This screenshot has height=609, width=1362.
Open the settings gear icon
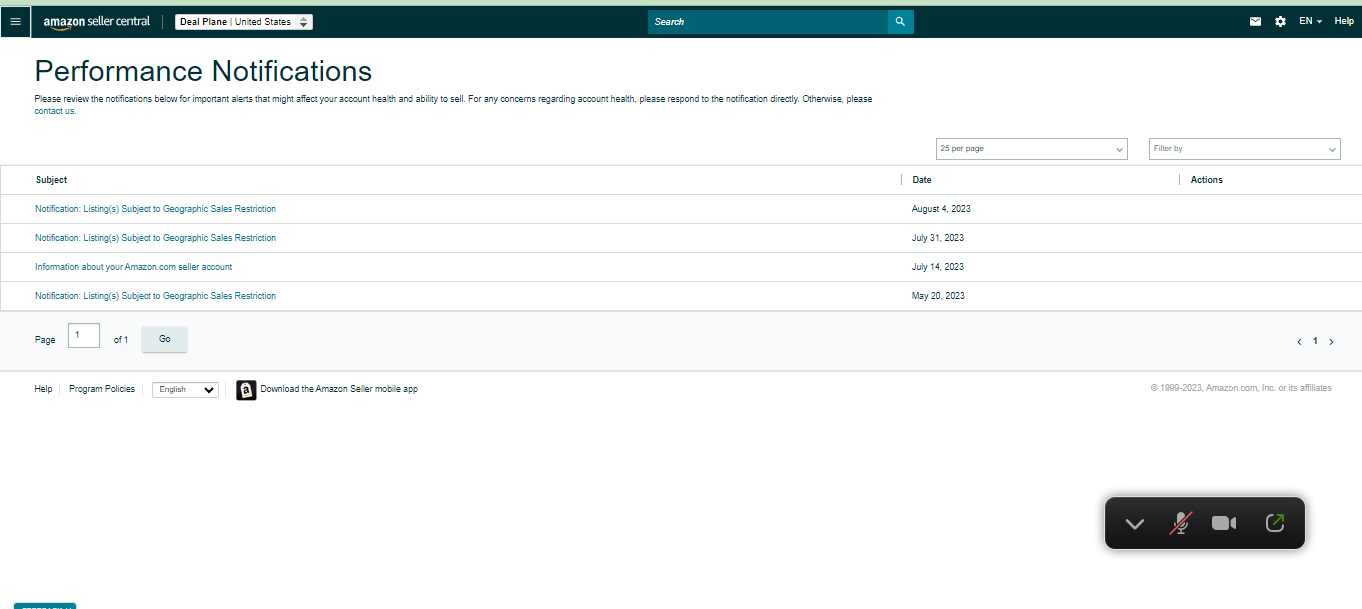pyautogui.click(x=1280, y=21)
